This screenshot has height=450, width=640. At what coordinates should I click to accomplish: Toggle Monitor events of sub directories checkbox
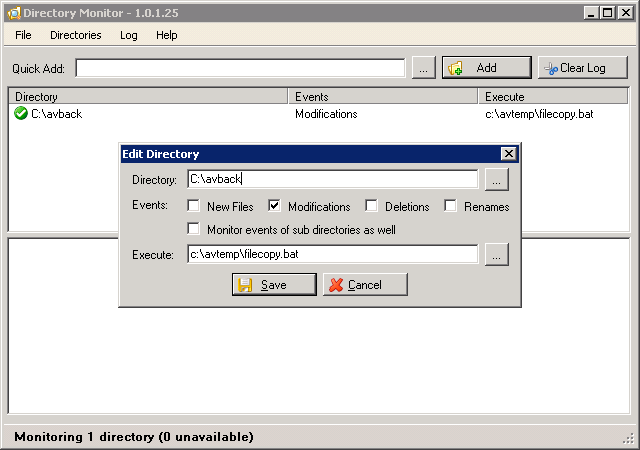pyautogui.click(x=193, y=229)
